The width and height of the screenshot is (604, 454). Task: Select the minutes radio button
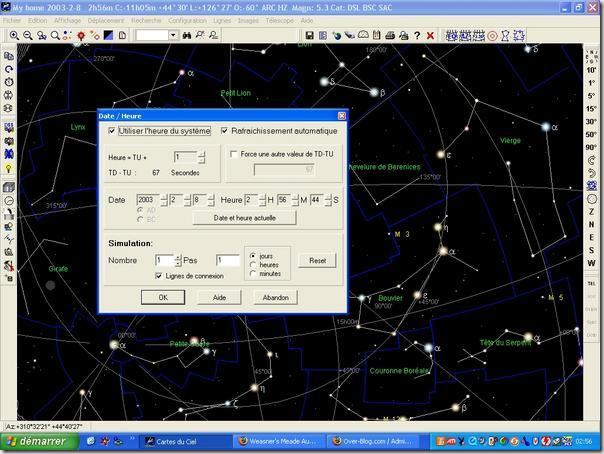click(253, 273)
